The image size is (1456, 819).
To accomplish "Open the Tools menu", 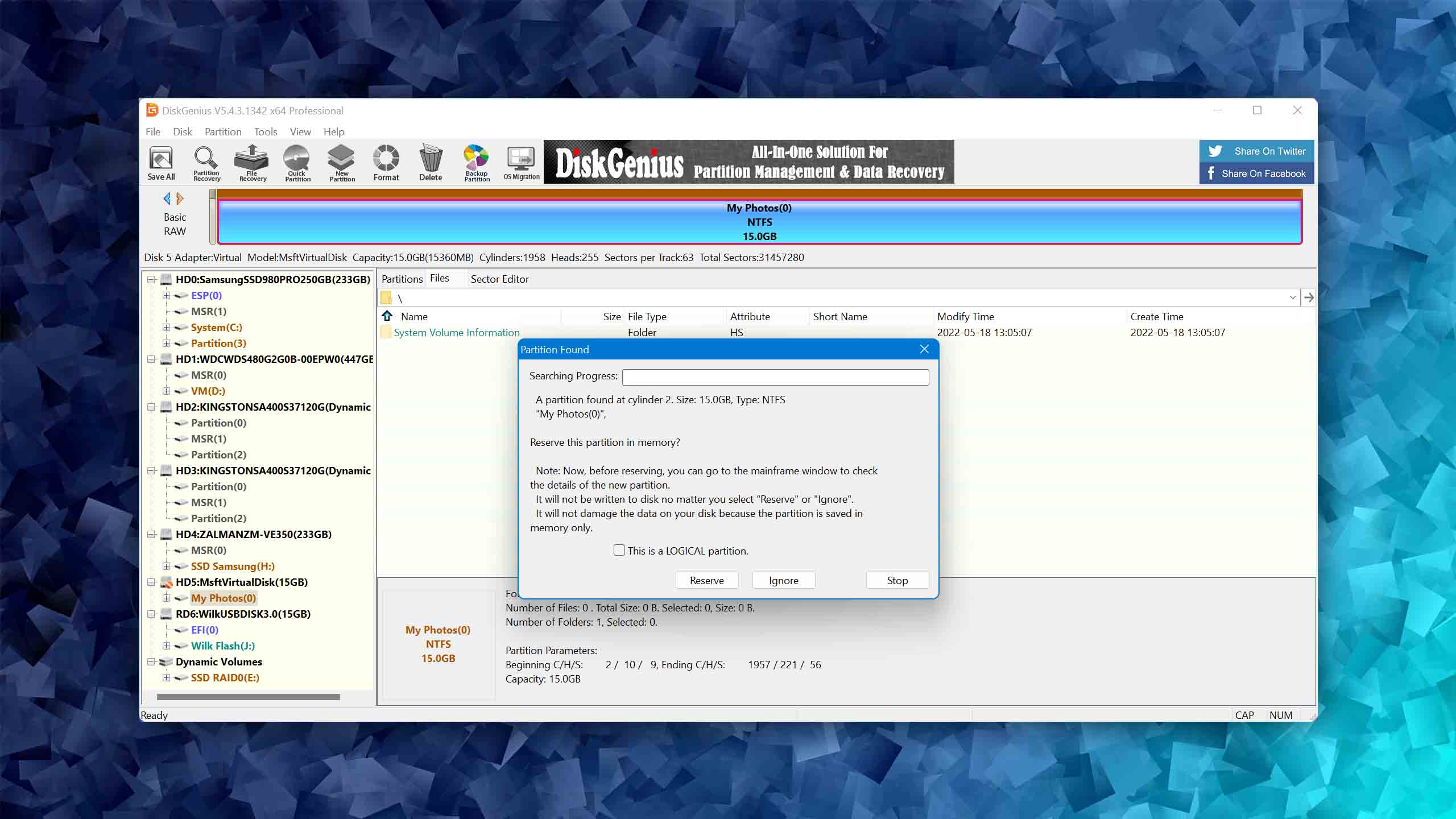I will click(266, 132).
